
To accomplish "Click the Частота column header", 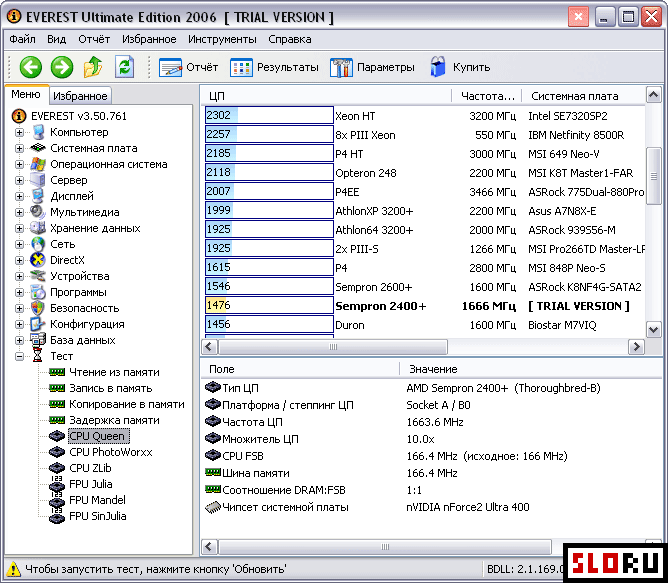I will (486, 96).
